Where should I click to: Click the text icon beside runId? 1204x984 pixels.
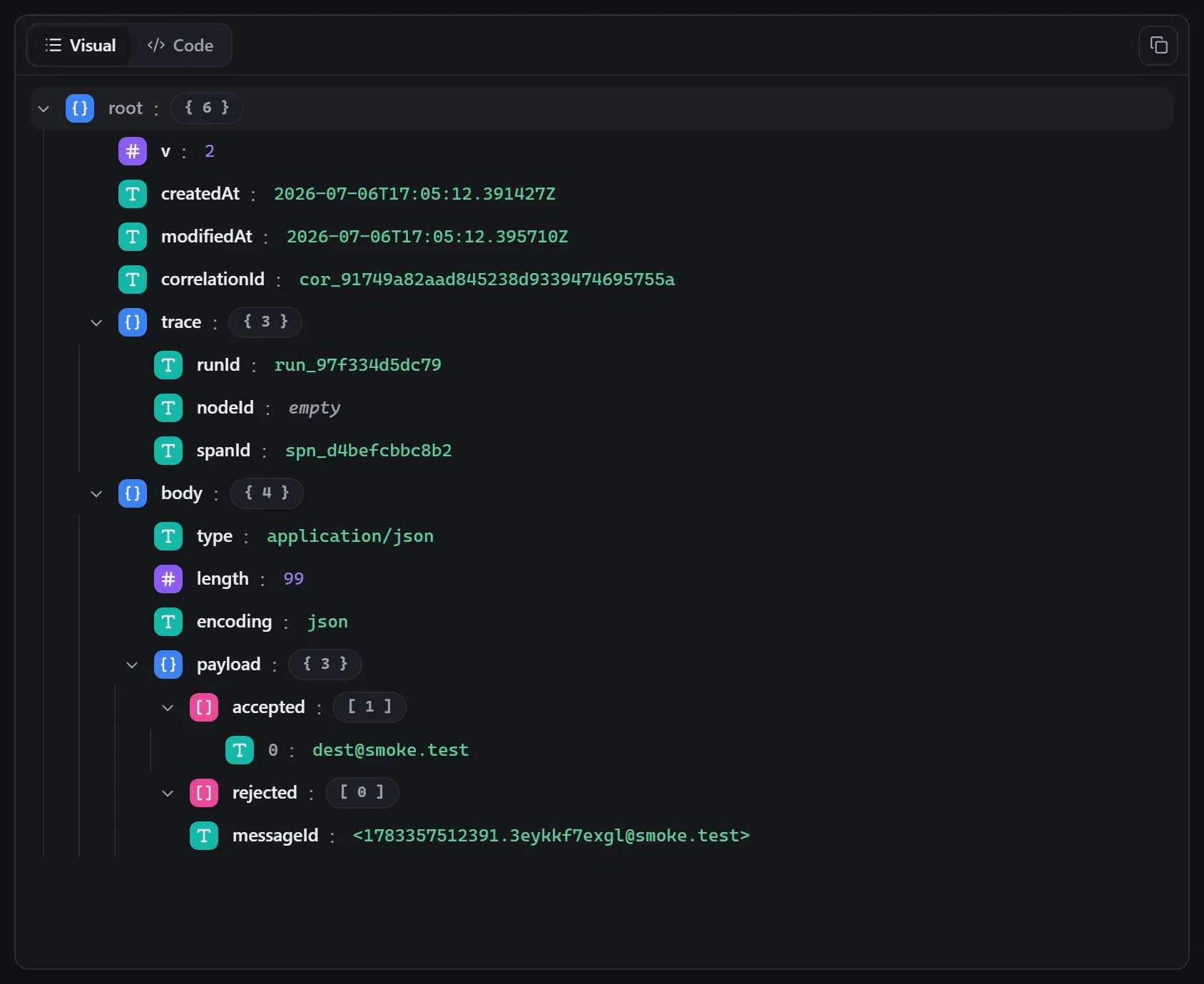coord(168,365)
